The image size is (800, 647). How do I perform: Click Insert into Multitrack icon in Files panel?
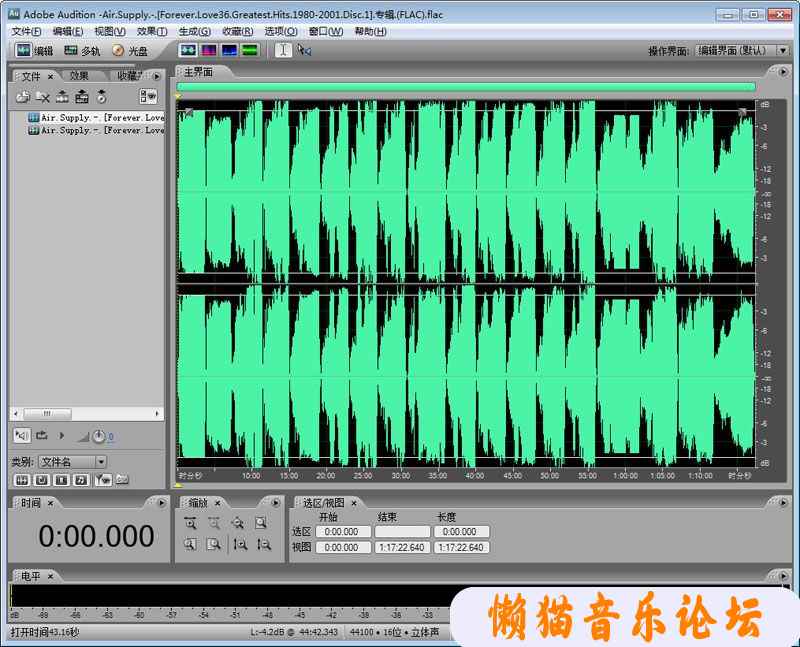[x=62, y=96]
